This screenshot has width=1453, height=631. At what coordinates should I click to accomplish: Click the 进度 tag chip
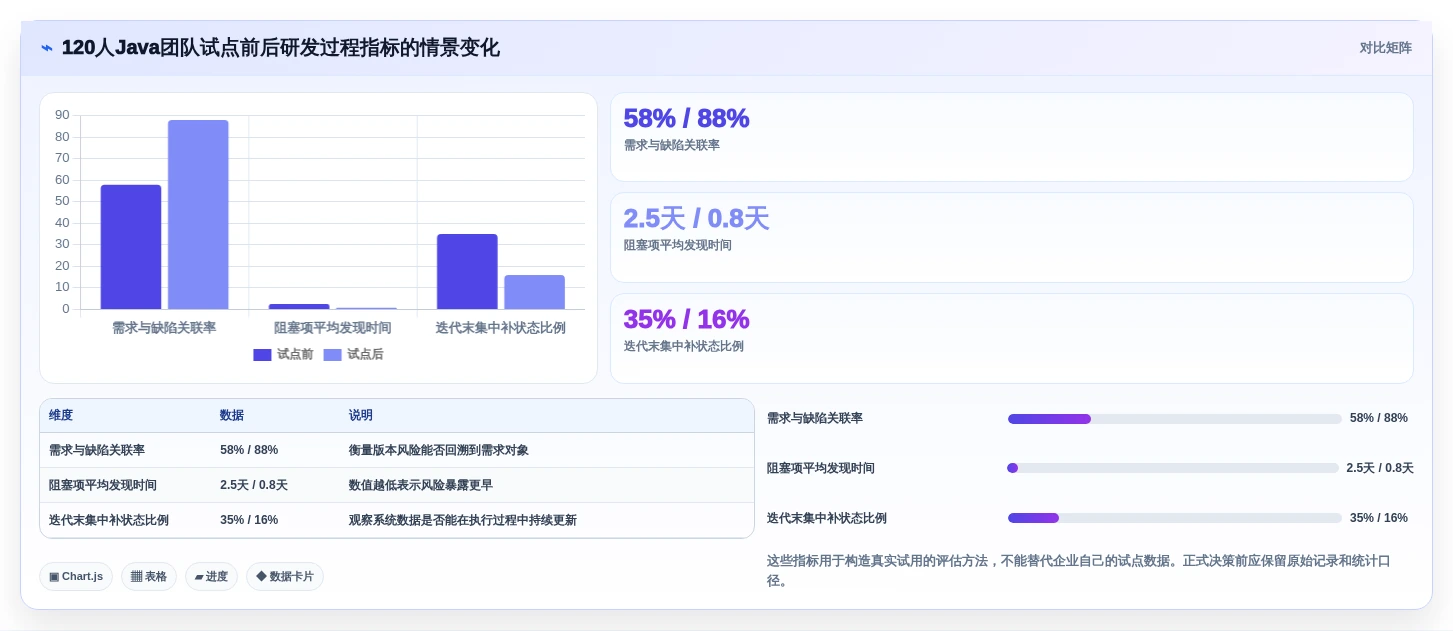click(211, 576)
